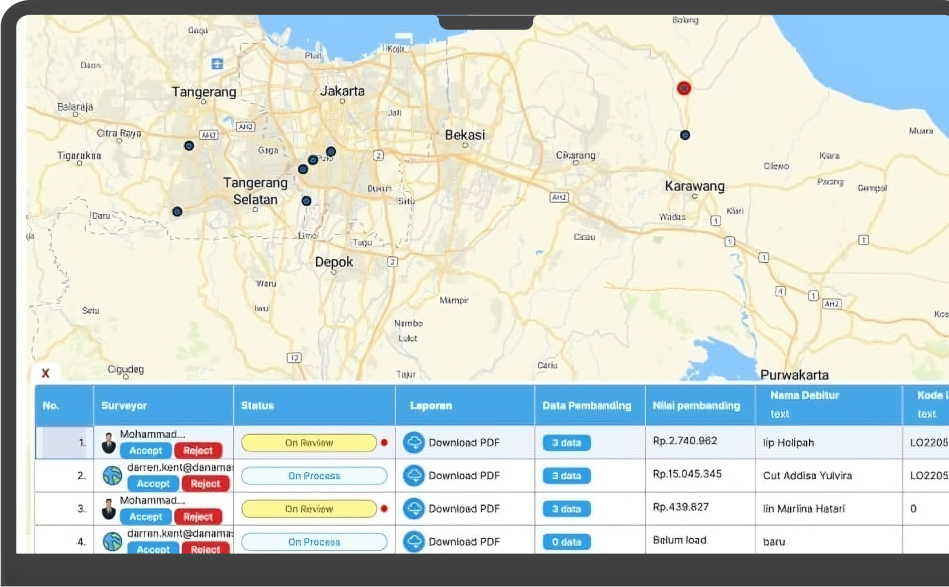This screenshot has width=949, height=587.
Task: Click the download cloud icon in row 1
Action: (414, 443)
